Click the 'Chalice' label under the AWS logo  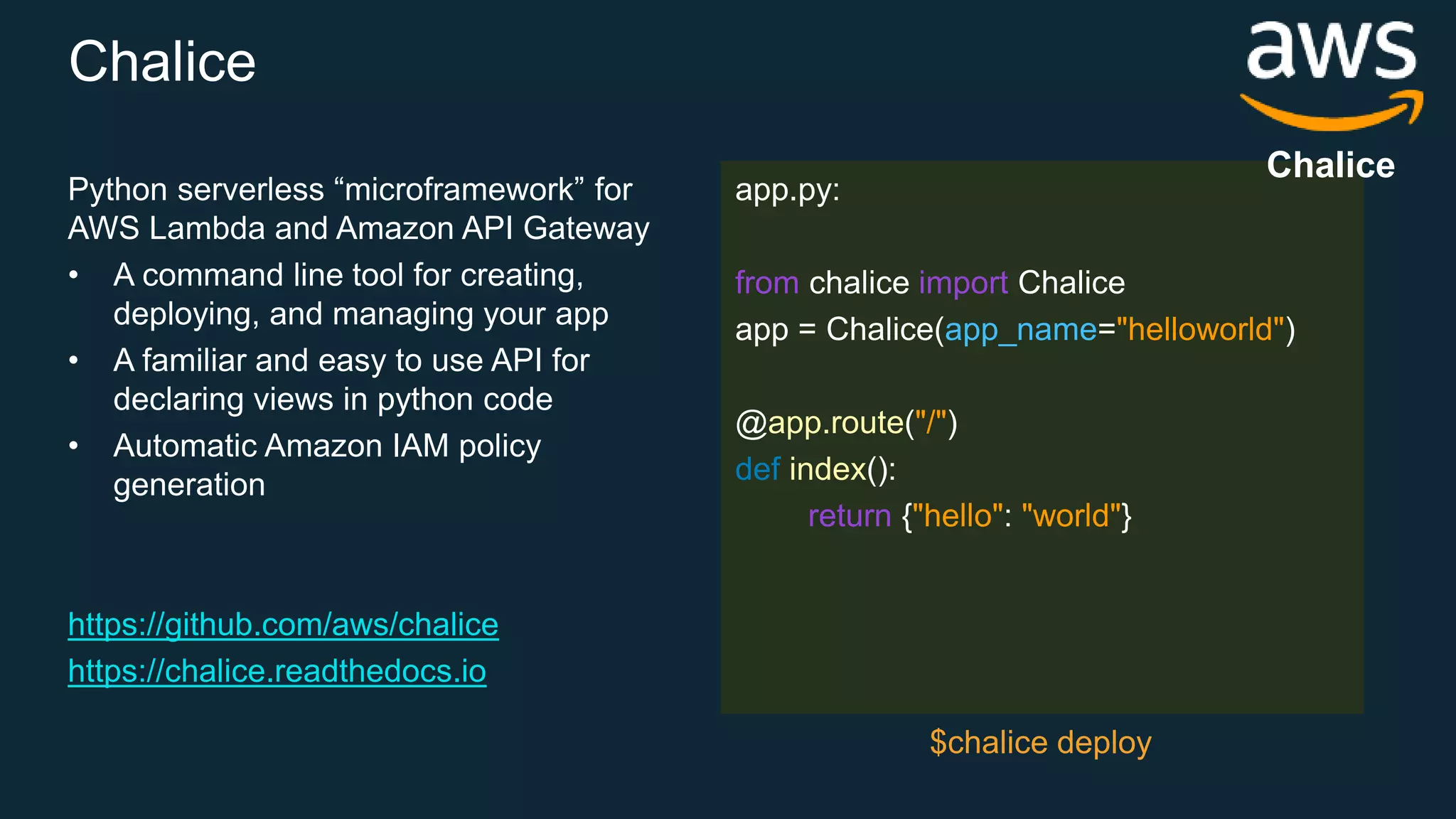(x=1331, y=165)
